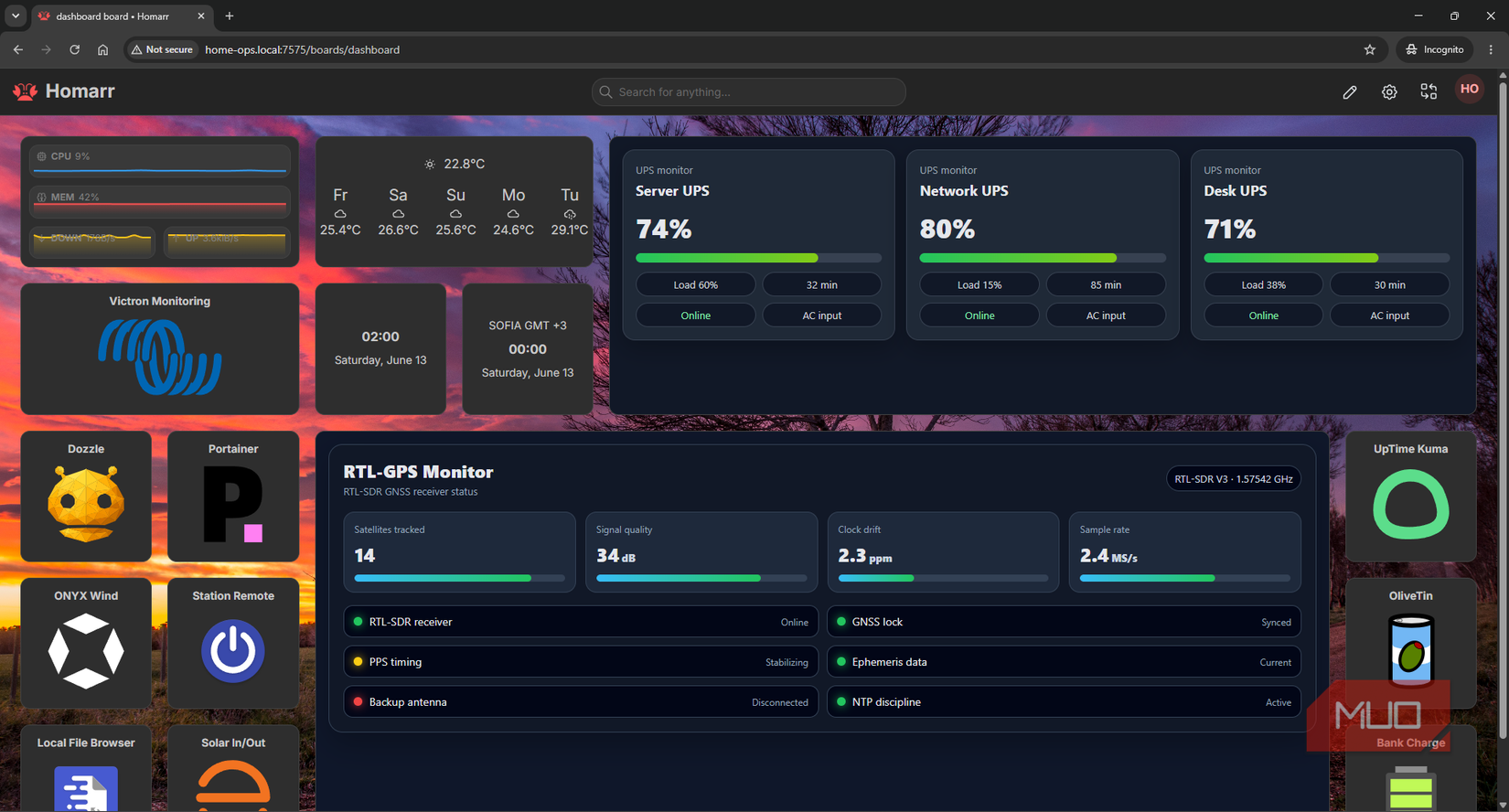Select the NTP discipline status row

(x=1064, y=702)
